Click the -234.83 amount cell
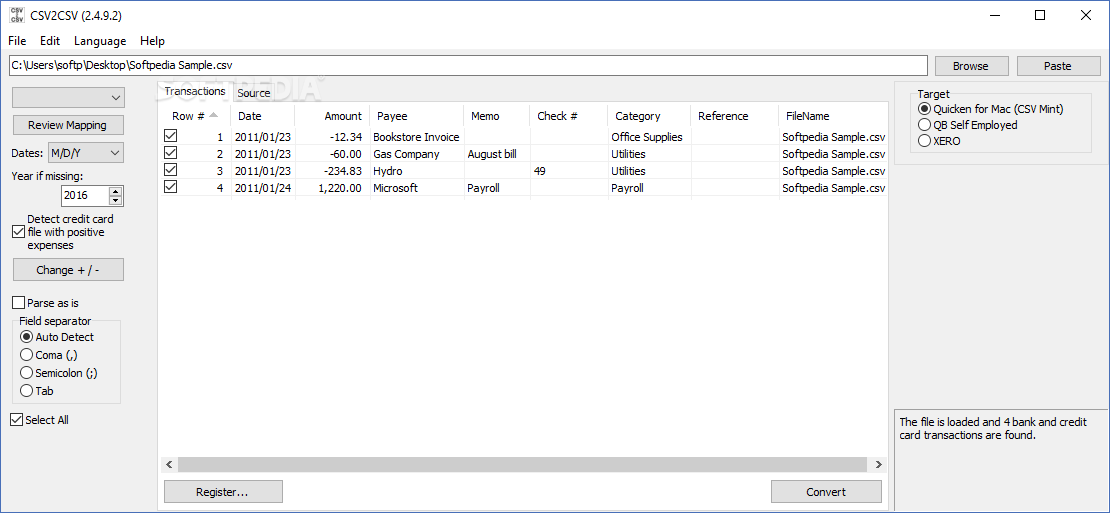1110x513 pixels. [332, 171]
